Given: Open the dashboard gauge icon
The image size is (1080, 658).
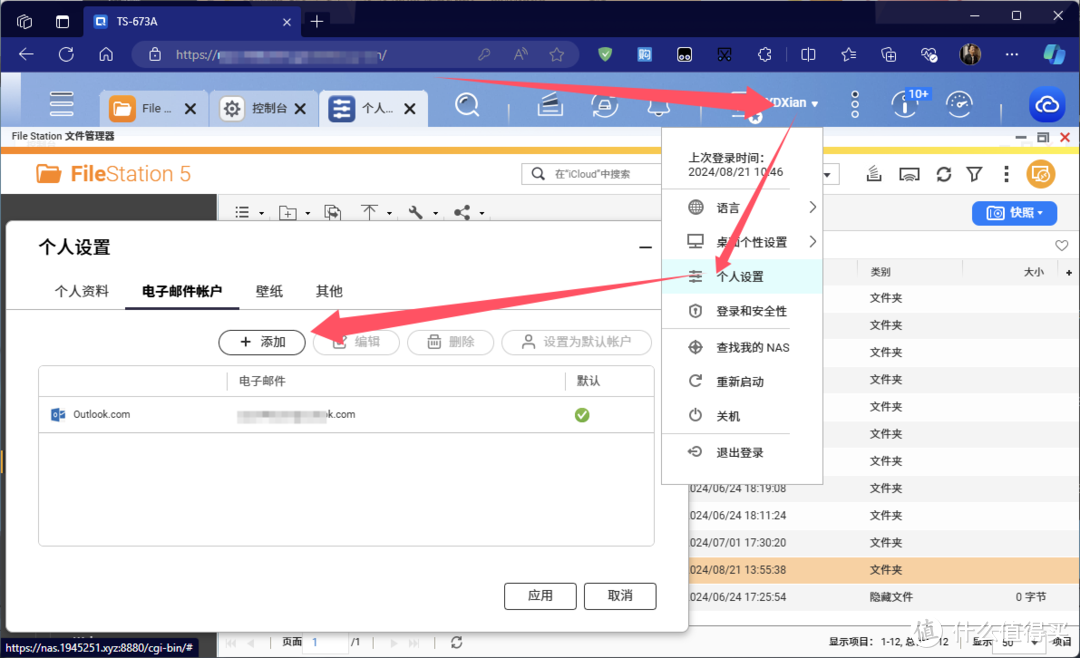Looking at the screenshot, I should [959, 104].
